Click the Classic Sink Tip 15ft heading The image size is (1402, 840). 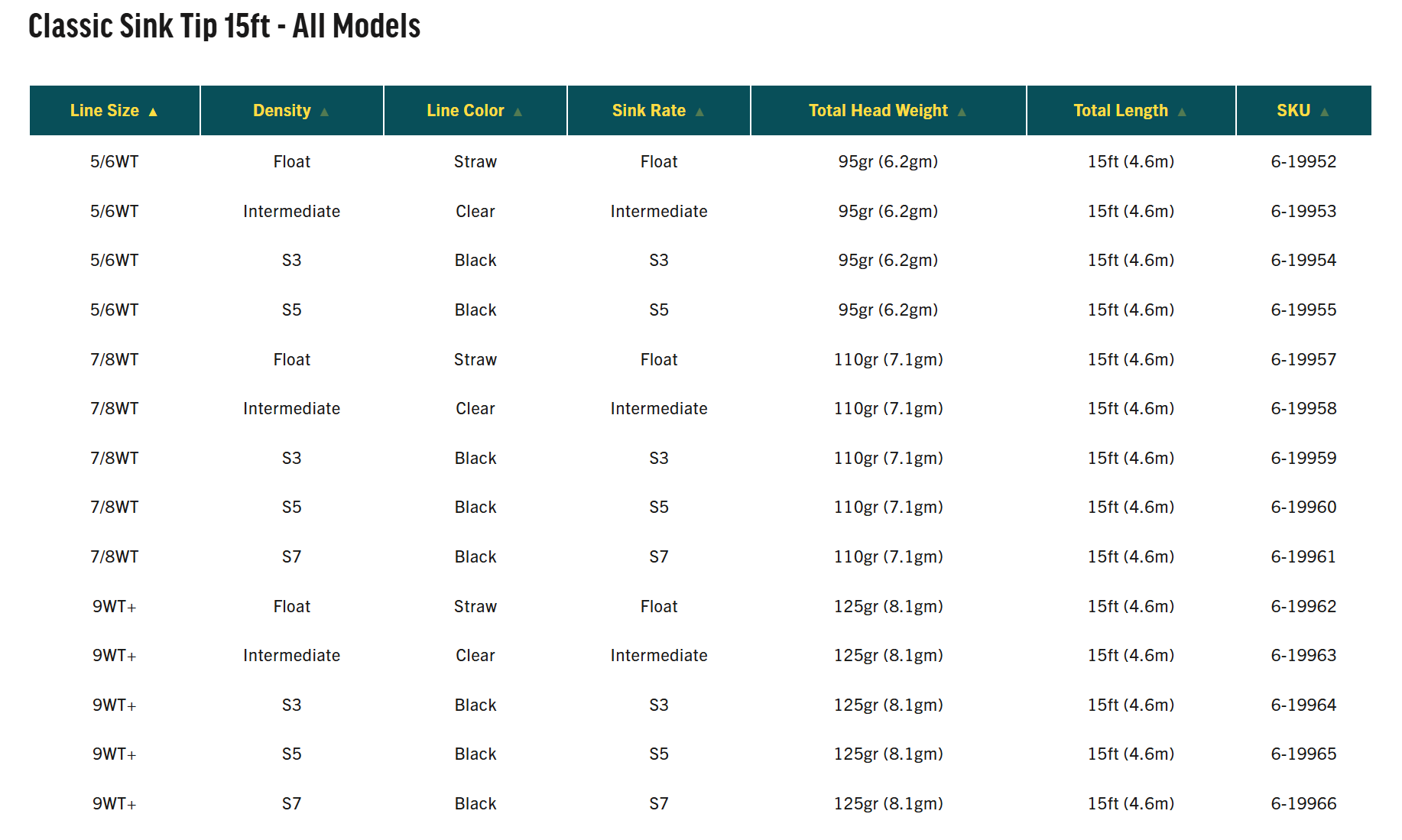pos(224,27)
